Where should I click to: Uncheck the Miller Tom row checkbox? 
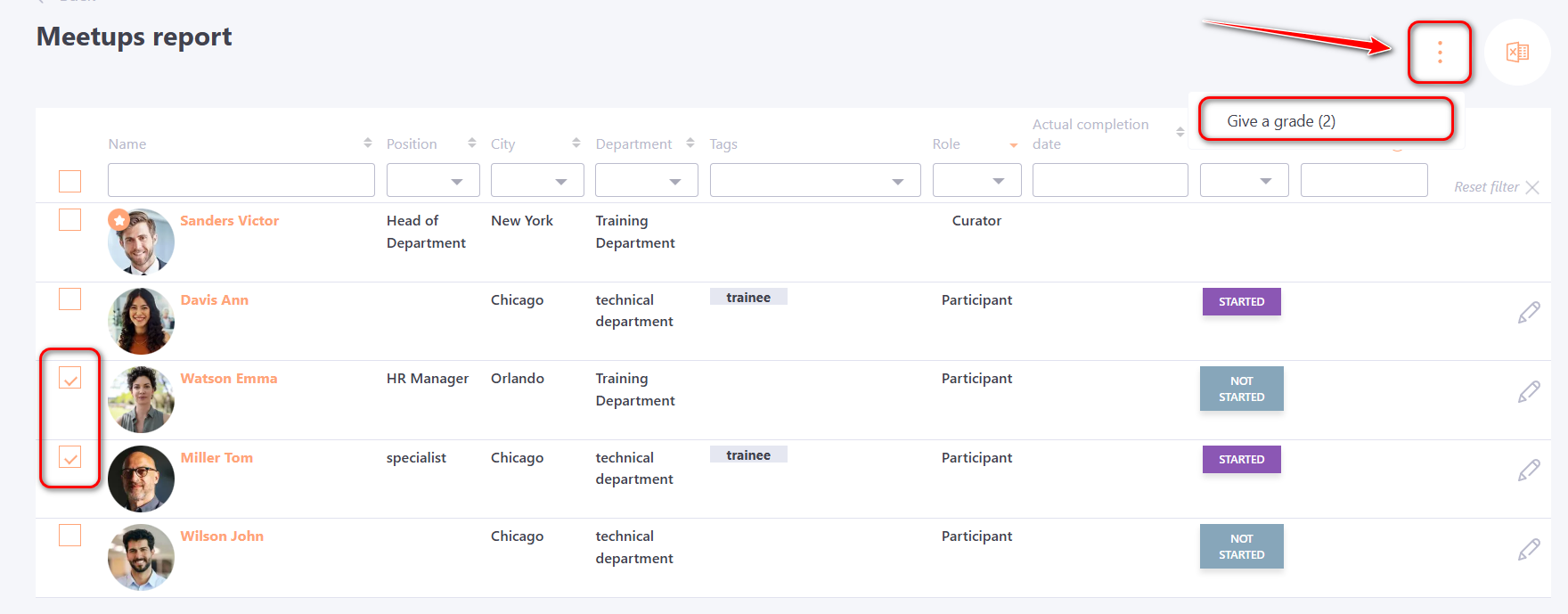[70, 457]
